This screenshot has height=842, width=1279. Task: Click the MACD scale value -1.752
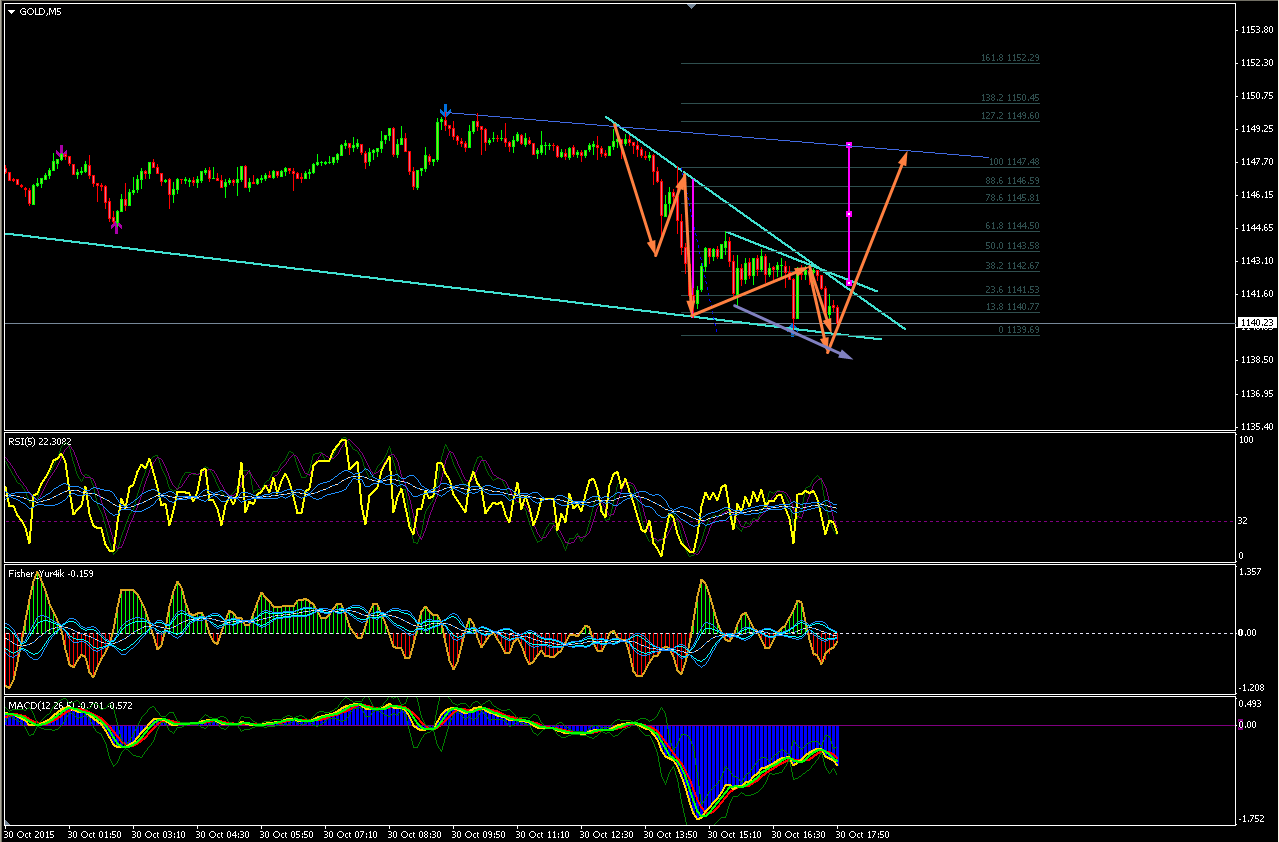(1251, 819)
